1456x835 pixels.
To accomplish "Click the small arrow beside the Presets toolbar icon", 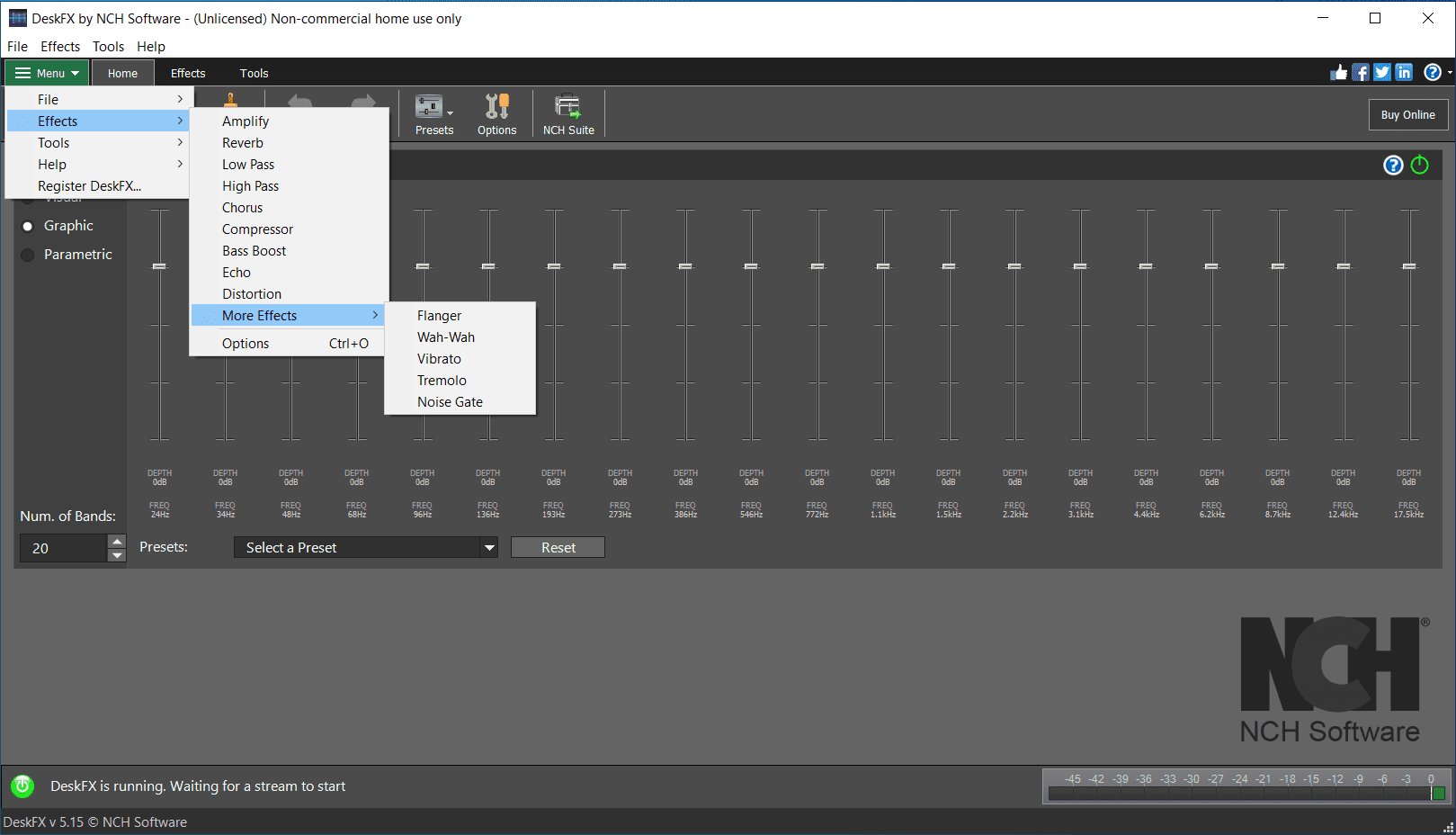I will tap(451, 113).
